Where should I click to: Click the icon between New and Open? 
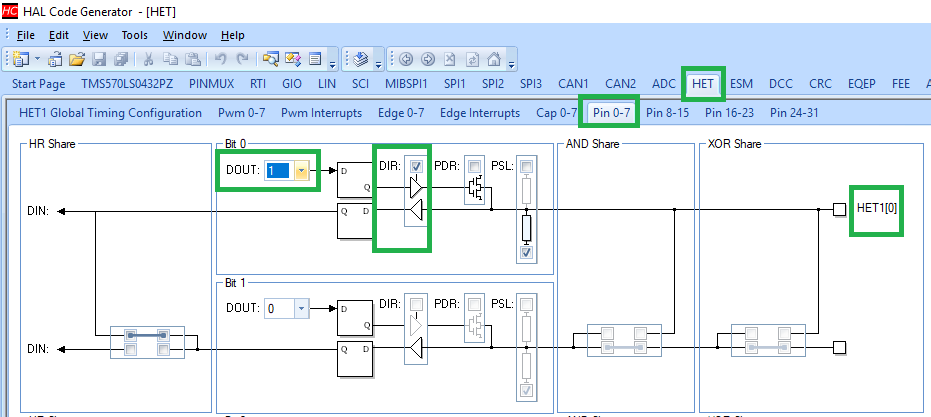(x=55, y=59)
